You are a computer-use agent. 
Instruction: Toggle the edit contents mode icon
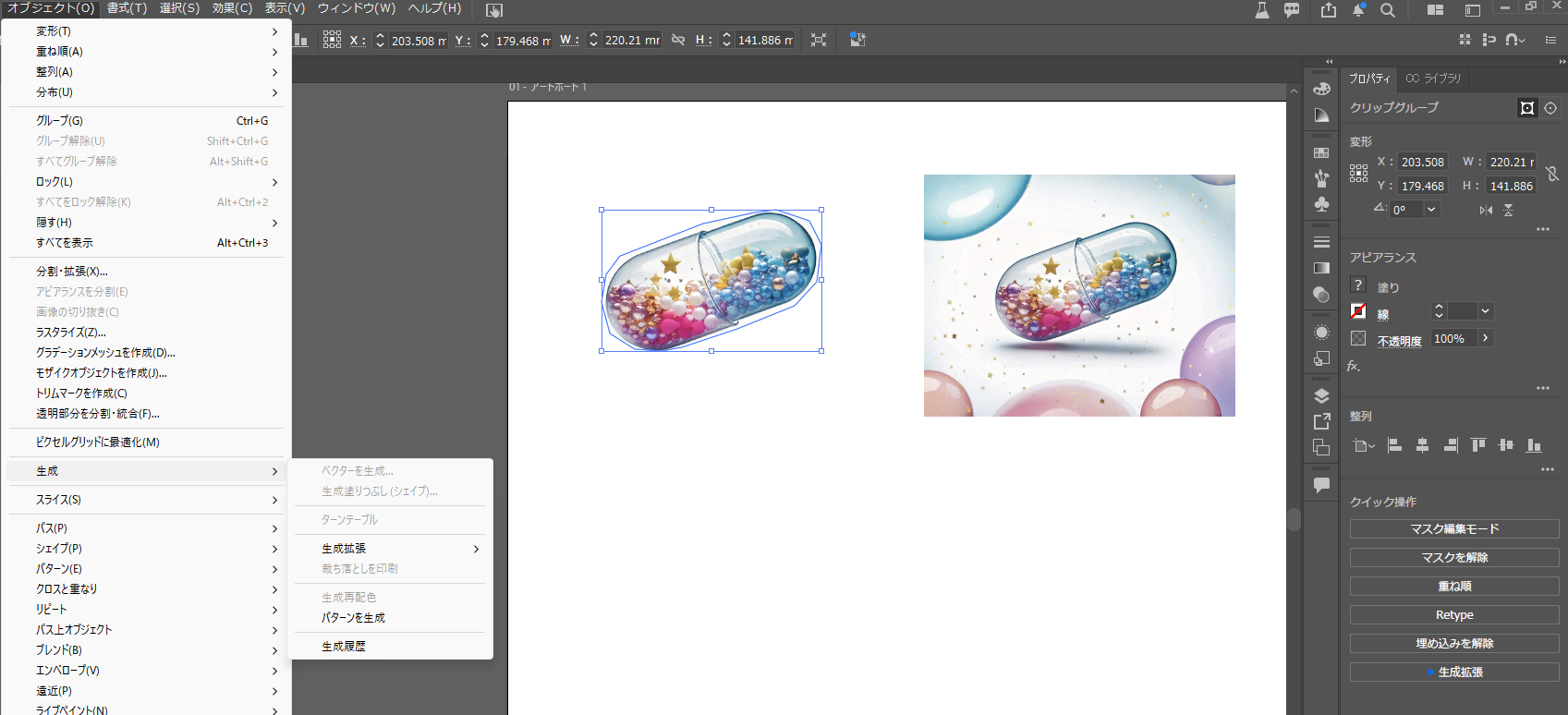pyautogui.click(x=1550, y=108)
